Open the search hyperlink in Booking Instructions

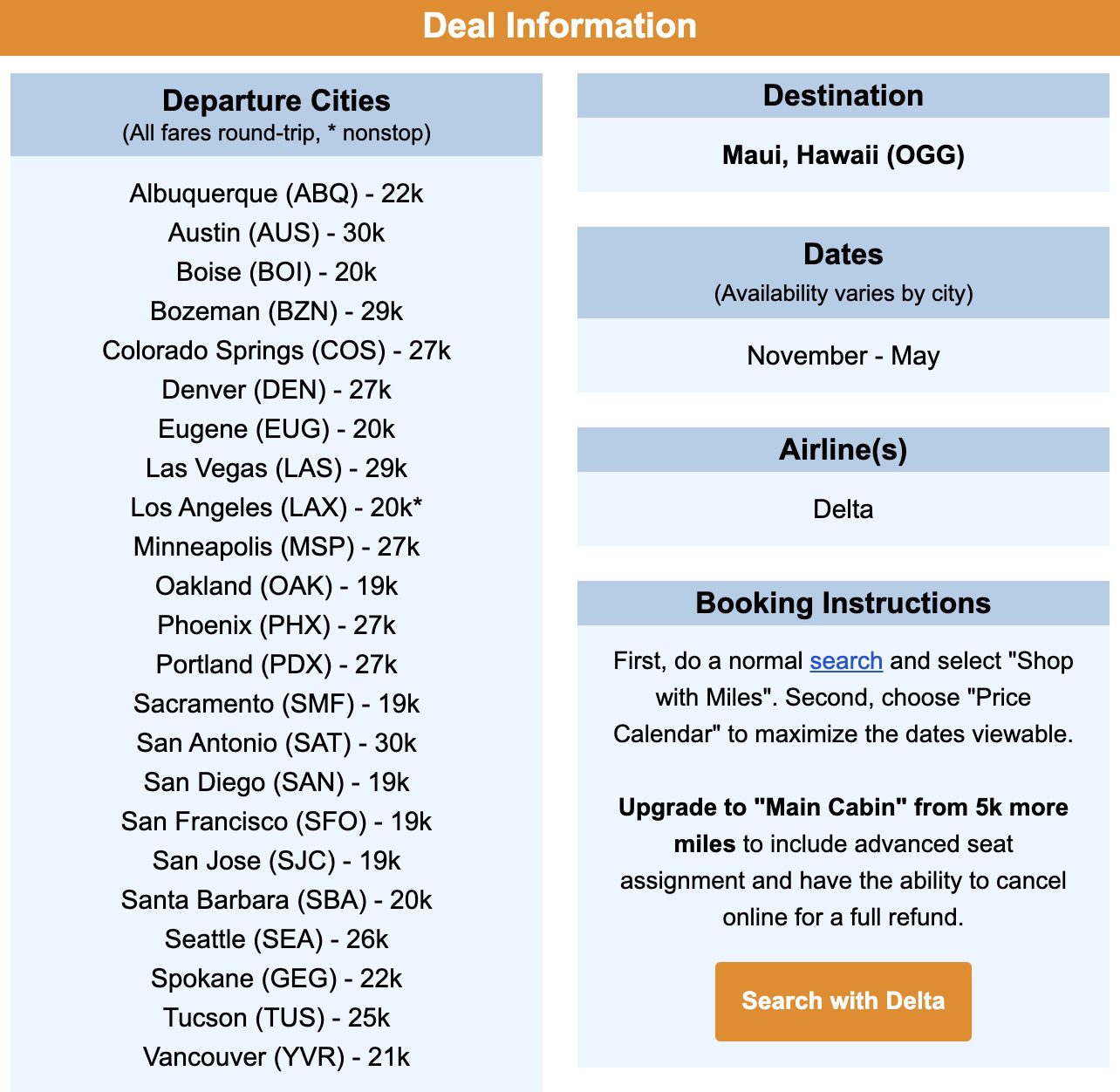click(845, 661)
